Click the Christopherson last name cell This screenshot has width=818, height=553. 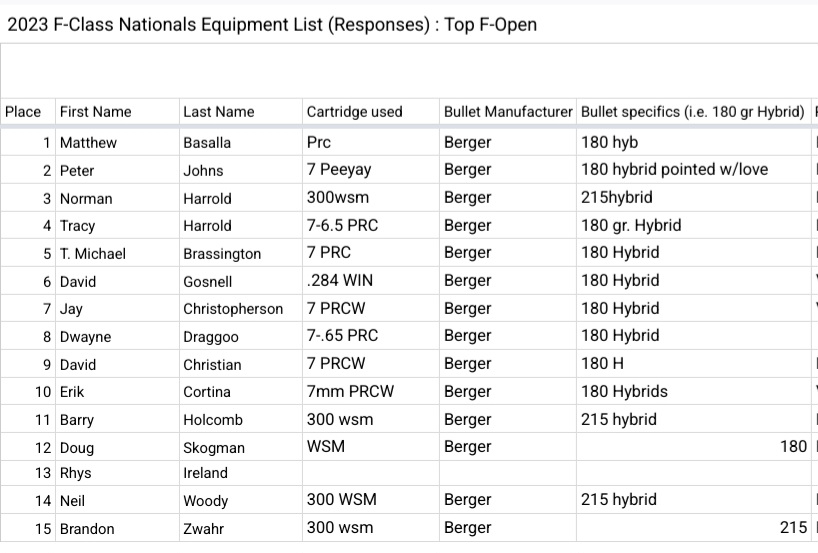click(233, 309)
